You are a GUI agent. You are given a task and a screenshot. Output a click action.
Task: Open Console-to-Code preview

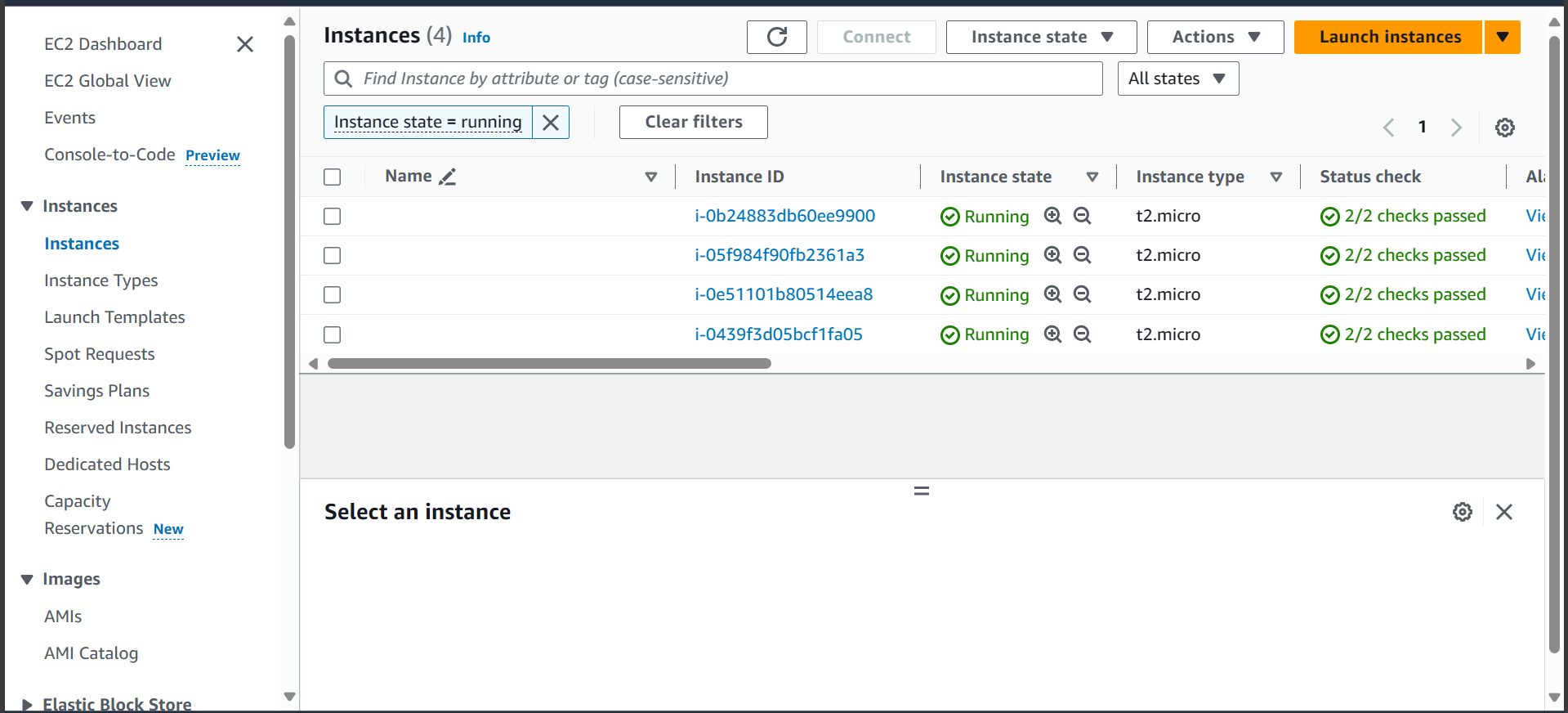(x=109, y=155)
